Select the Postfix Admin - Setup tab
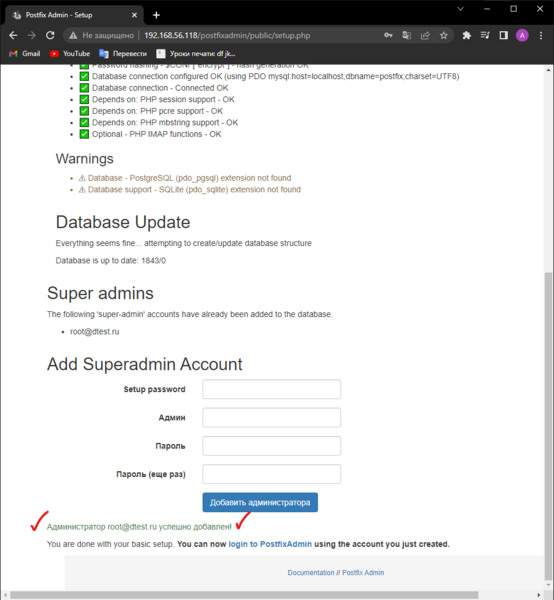Screen dimensions: 554x600 [x=75, y=15]
